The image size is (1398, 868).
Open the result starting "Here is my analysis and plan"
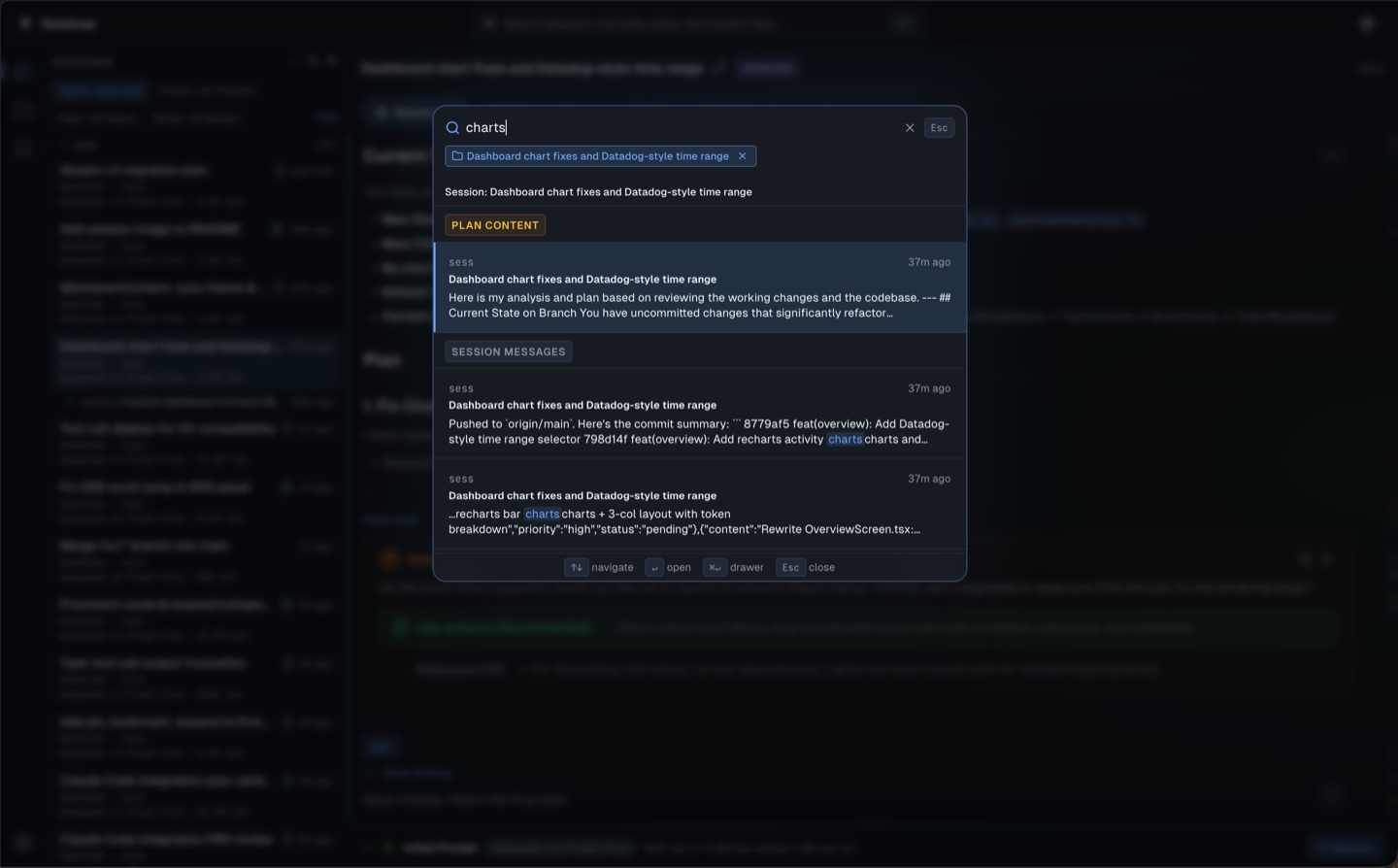[700, 287]
